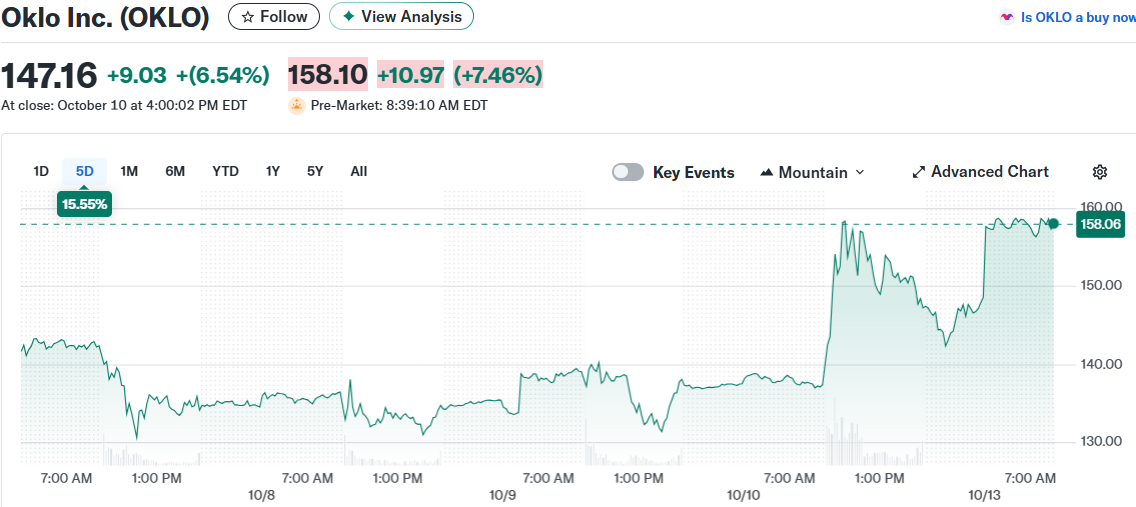The width and height of the screenshot is (1136, 507).
Task: Click the Mountain chart type icon
Action: pos(767,172)
